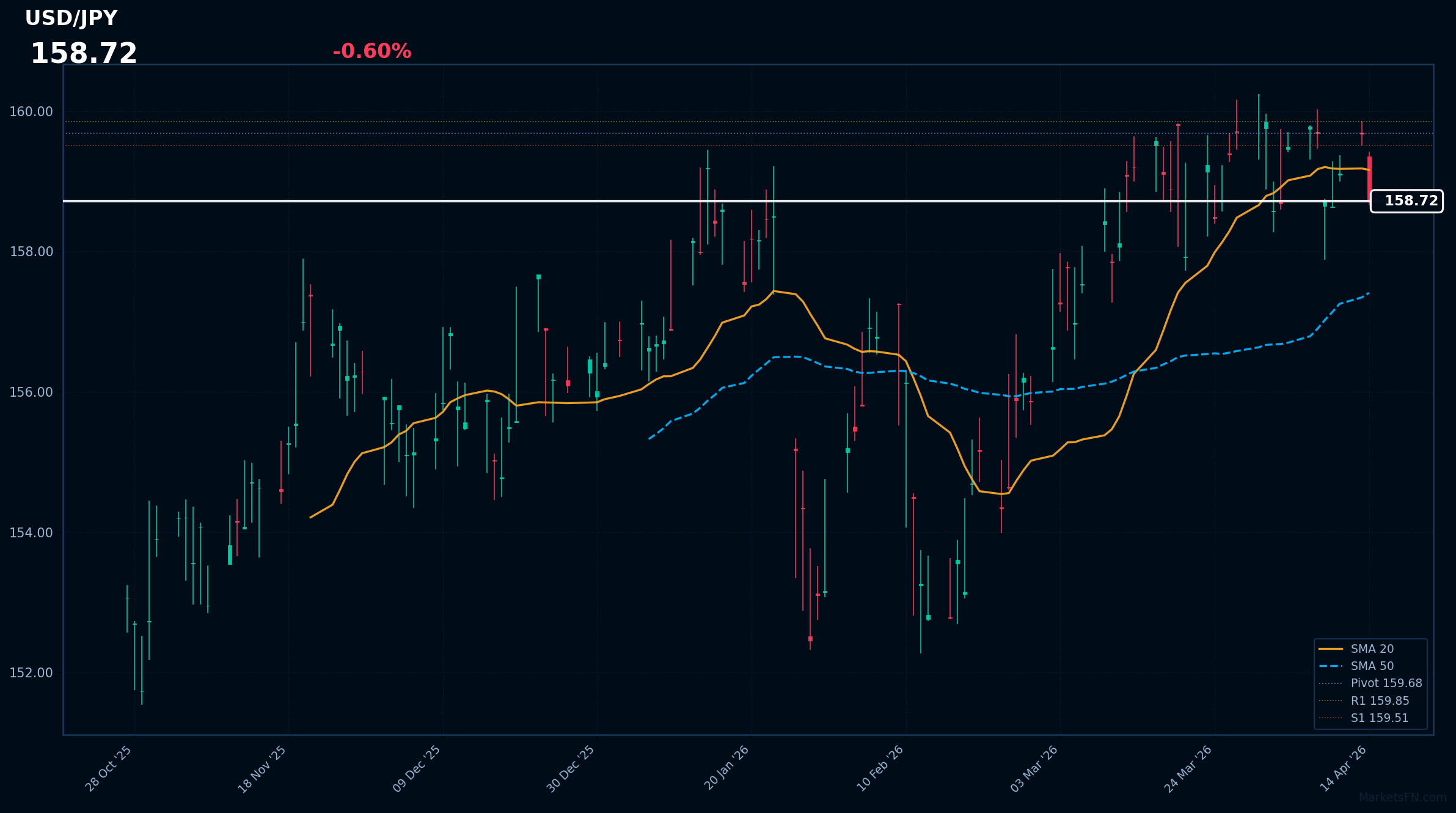Click the last red candlestick at 158.72

coord(1369,178)
